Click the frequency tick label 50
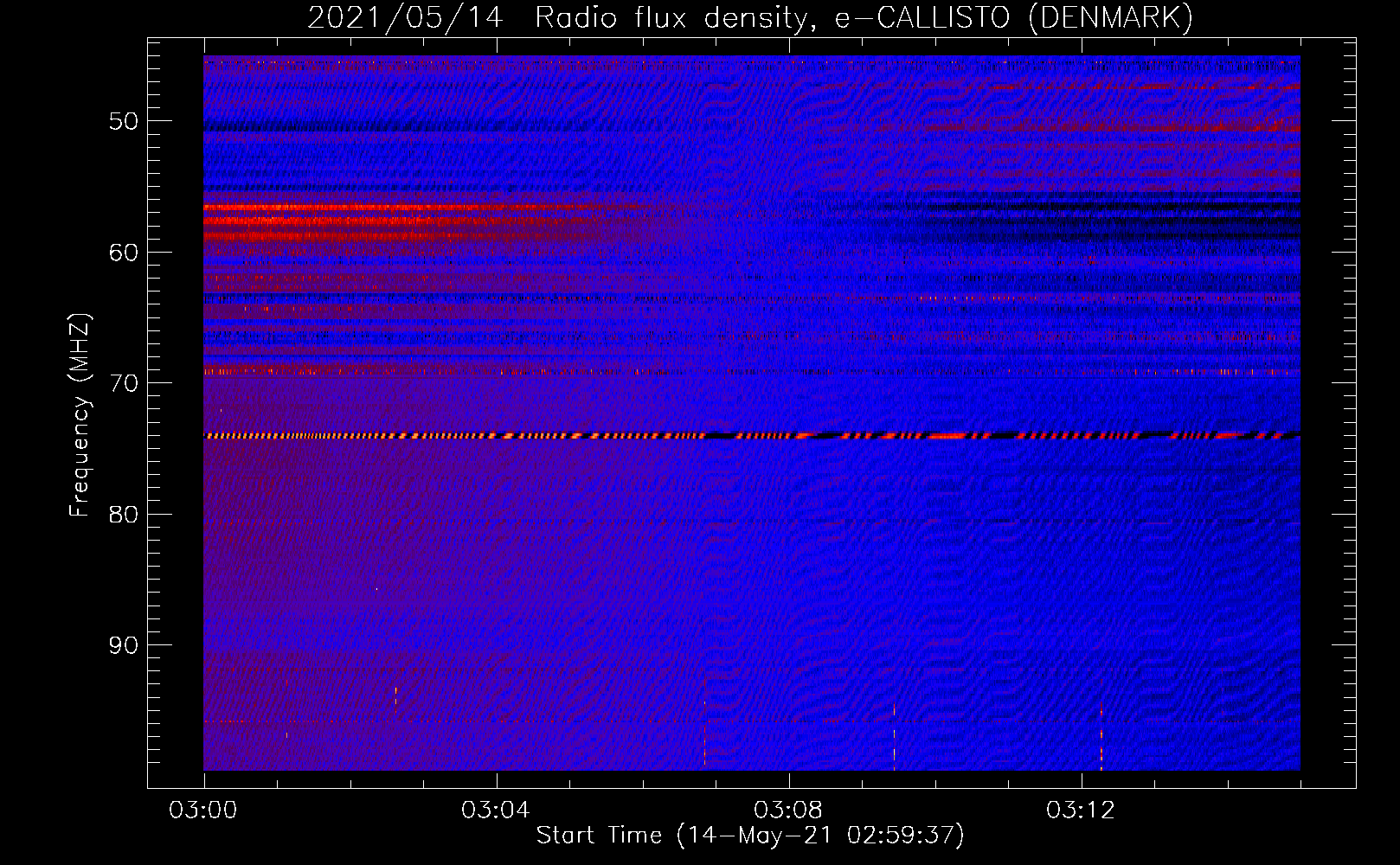Viewport: 1400px width, 865px height. coord(124,121)
